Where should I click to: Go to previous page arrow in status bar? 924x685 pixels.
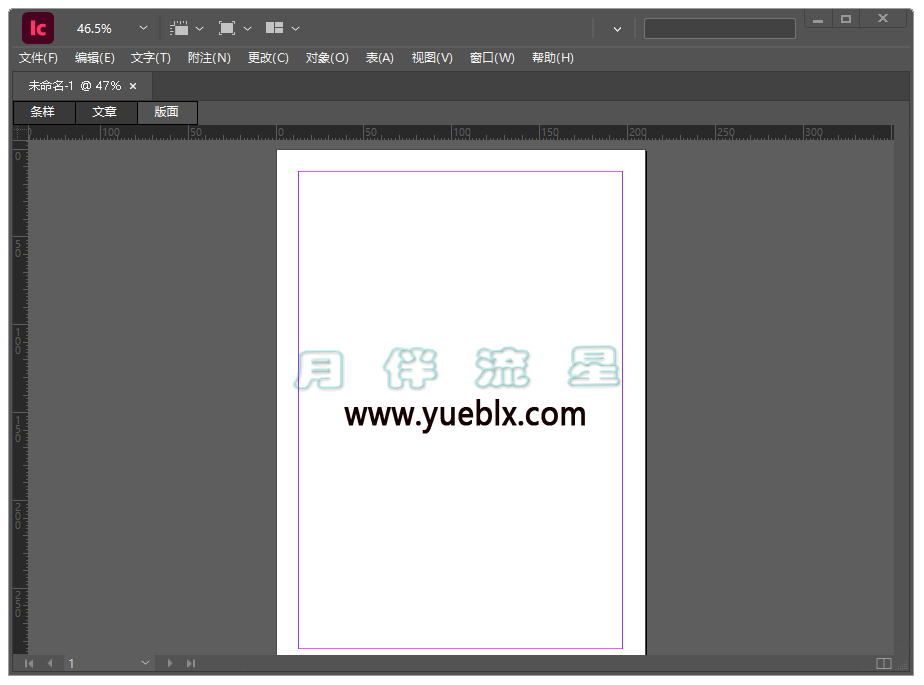coord(50,663)
